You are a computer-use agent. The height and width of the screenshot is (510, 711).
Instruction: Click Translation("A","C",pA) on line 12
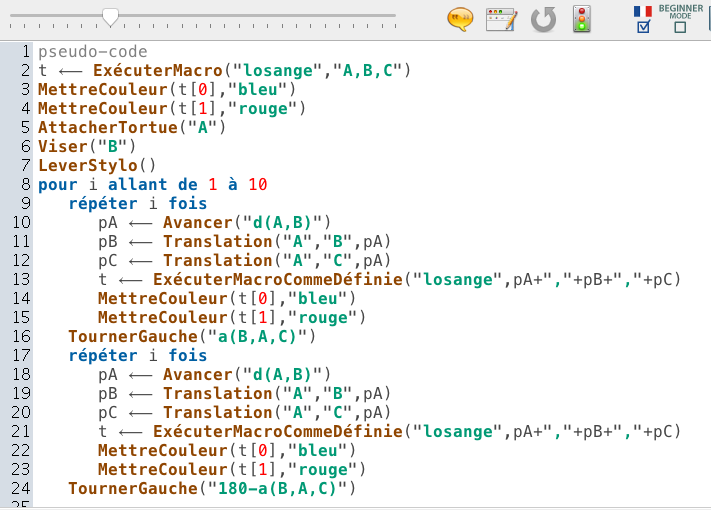tap(277, 261)
